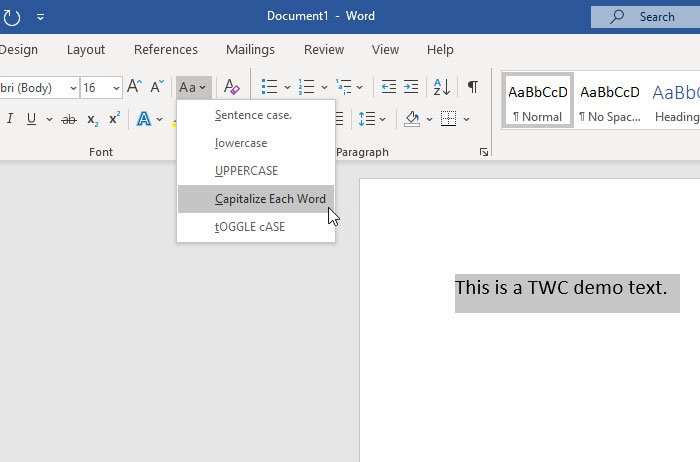Screen dimensions: 700x462
Task: Open the Line Spacing dropdown arrow
Action: tap(383, 119)
